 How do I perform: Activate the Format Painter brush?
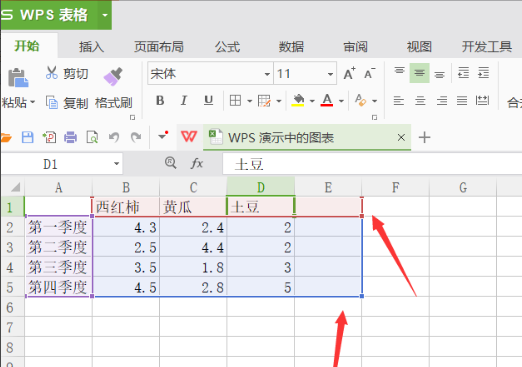113,76
